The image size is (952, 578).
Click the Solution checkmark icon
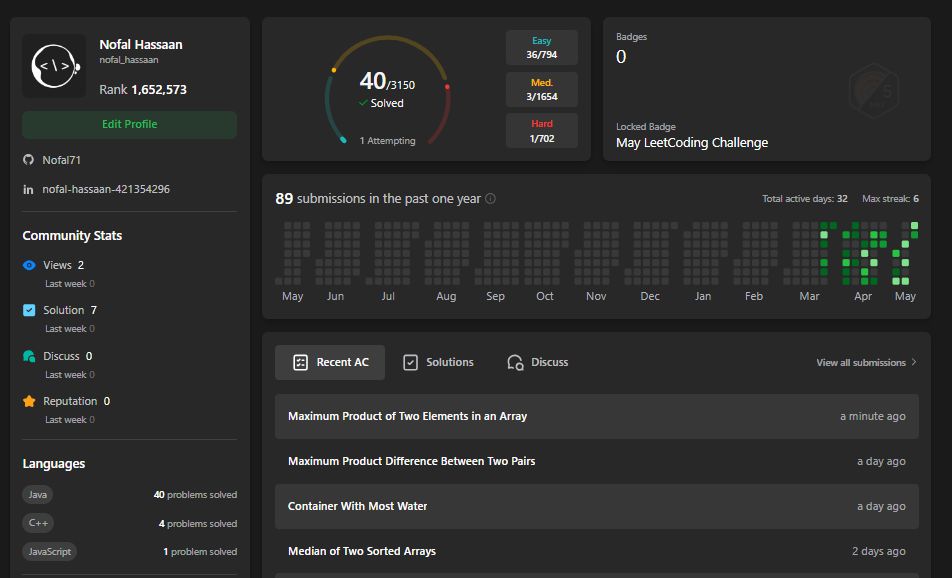pyautogui.click(x=29, y=310)
